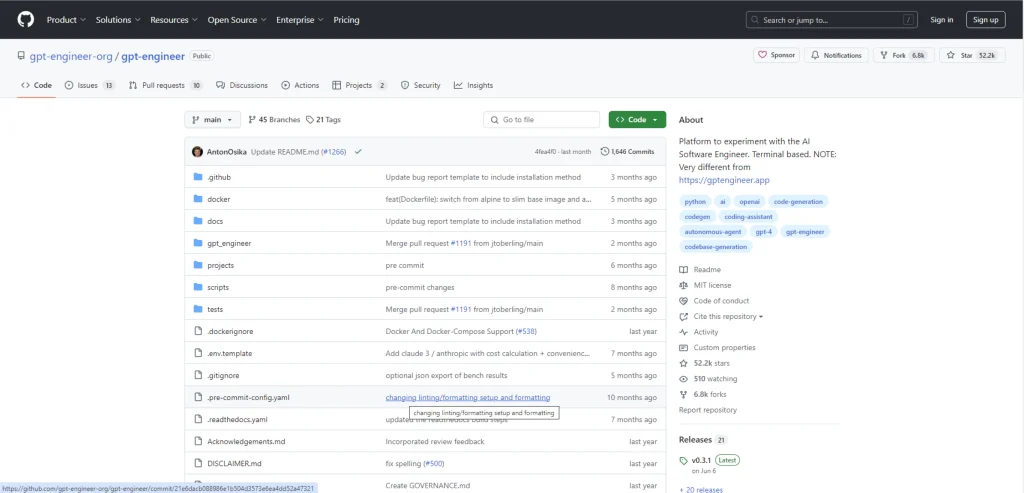Open the .pre-commit-config.yaml file
1024x493 pixels.
[x=248, y=397]
